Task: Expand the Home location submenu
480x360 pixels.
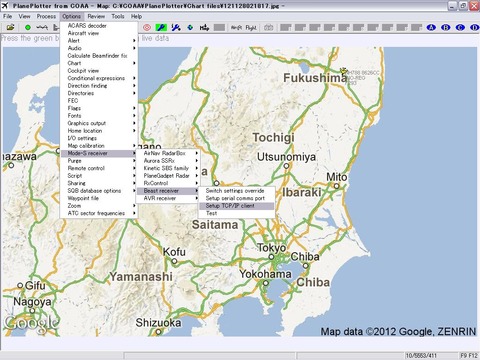Action: coord(99,131)
